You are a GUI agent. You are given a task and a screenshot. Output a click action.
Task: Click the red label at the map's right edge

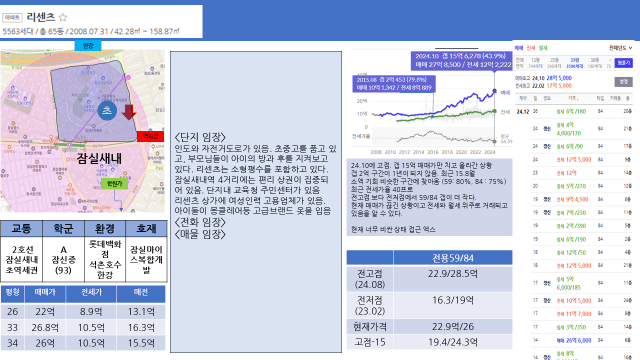click(151, 136)
